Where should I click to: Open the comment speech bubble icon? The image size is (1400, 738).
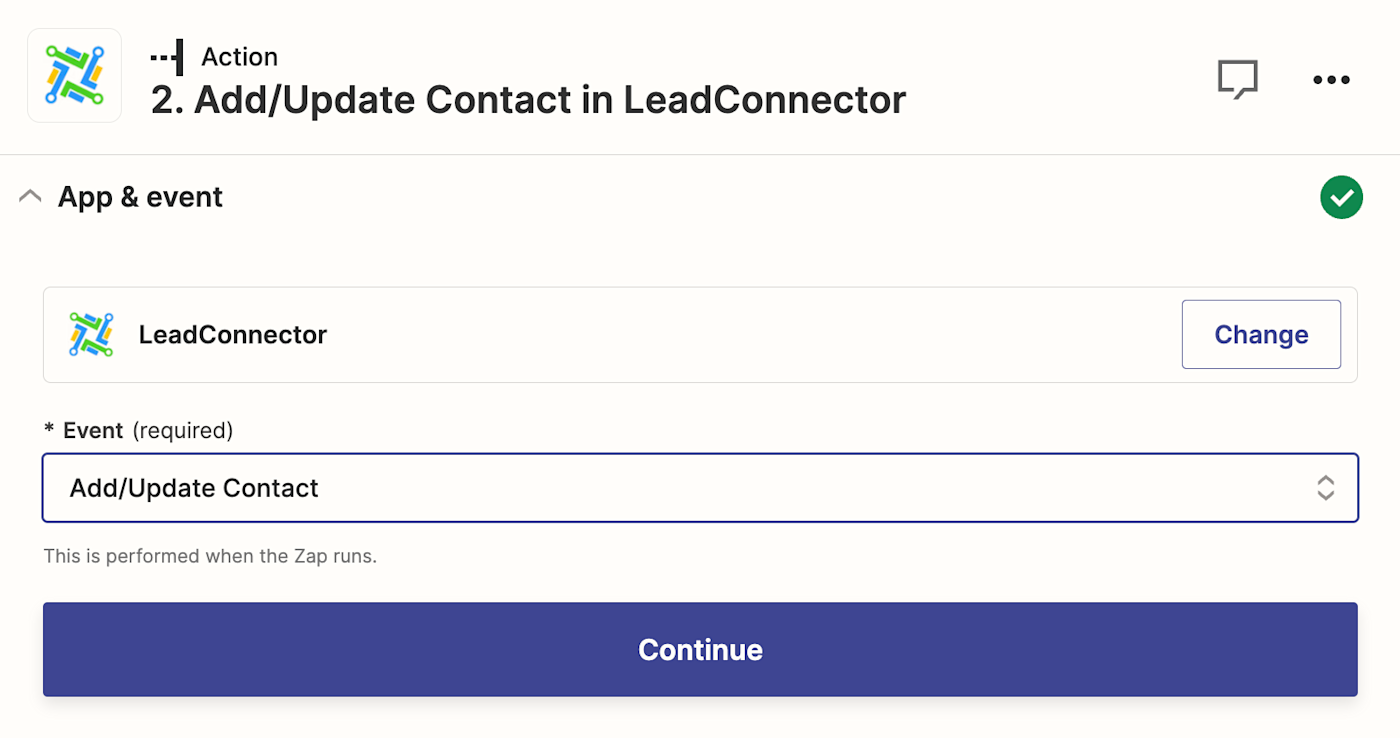pos(1237,79)
